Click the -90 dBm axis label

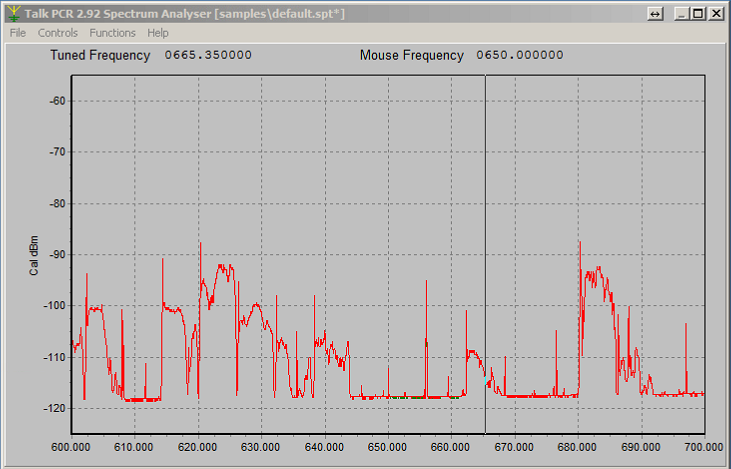coord(57,255)
